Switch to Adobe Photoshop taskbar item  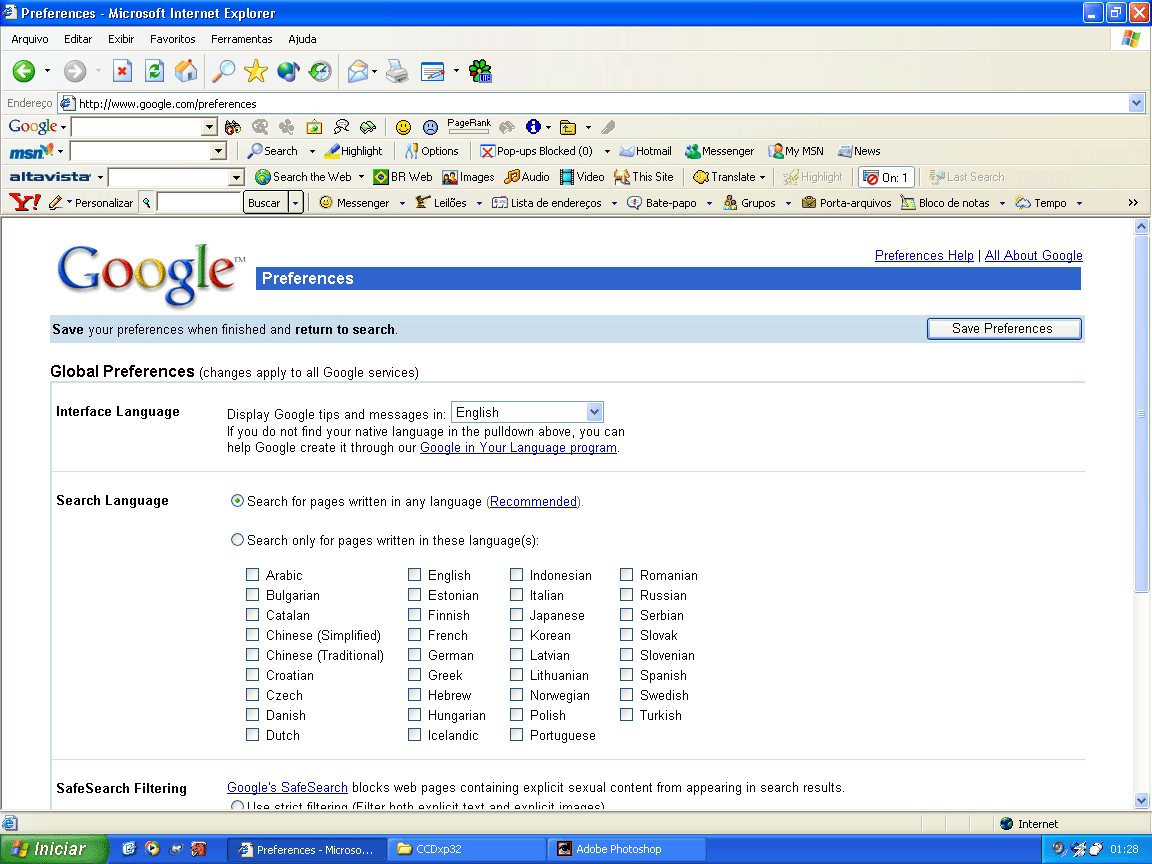pos(626,849)
